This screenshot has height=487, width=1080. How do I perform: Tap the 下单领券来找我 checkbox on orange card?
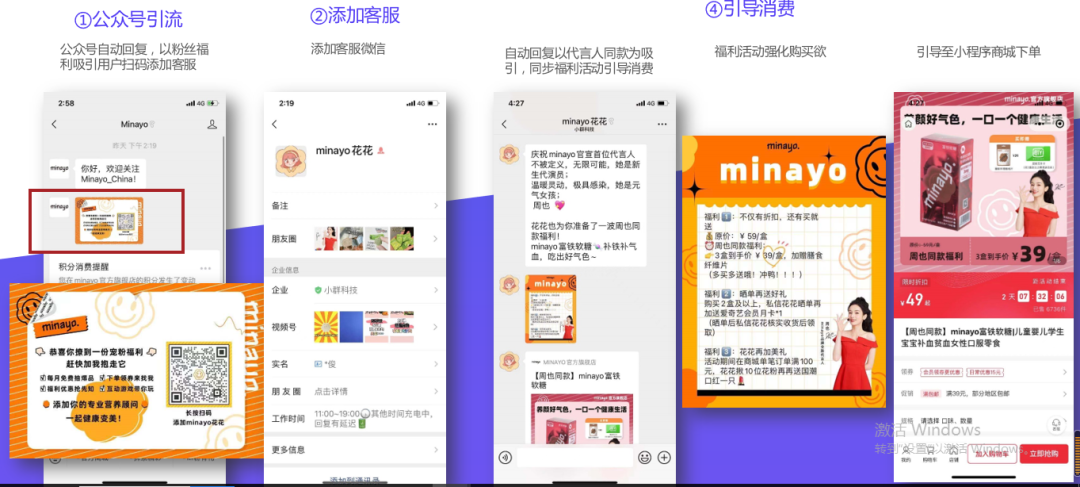click(102, 376)
